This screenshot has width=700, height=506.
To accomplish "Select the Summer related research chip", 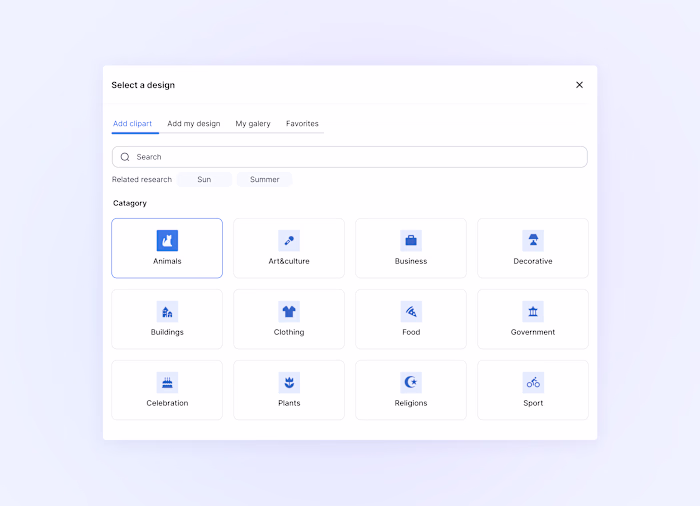I will click(264, 180).
